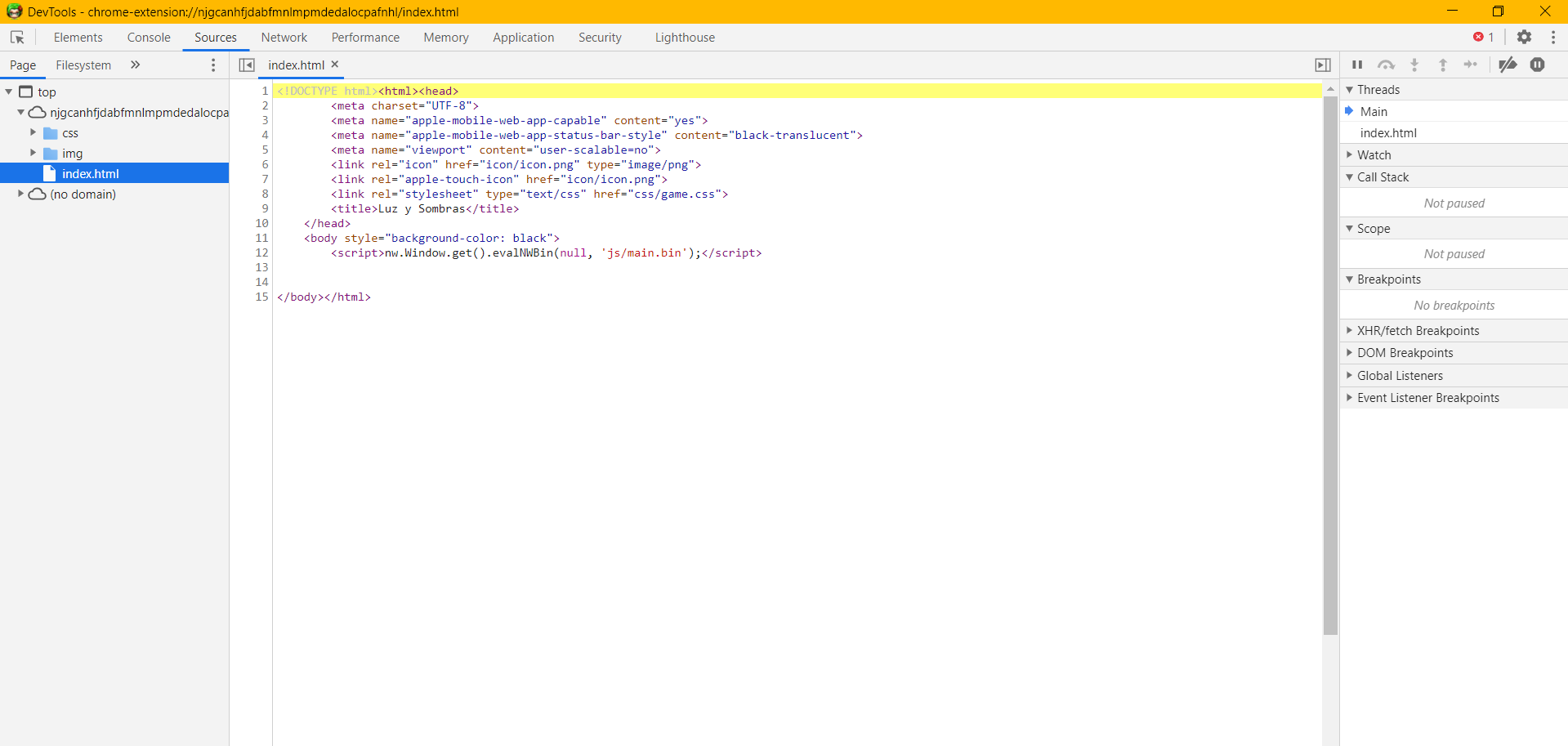Collapse the Scope section
This screenshot has width=1568, height=746.
(1349, 228)
